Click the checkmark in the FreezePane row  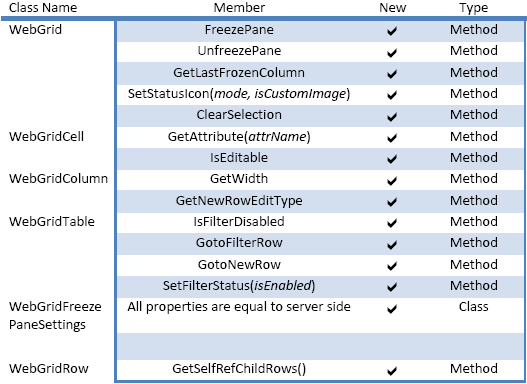tap(392, 32)
